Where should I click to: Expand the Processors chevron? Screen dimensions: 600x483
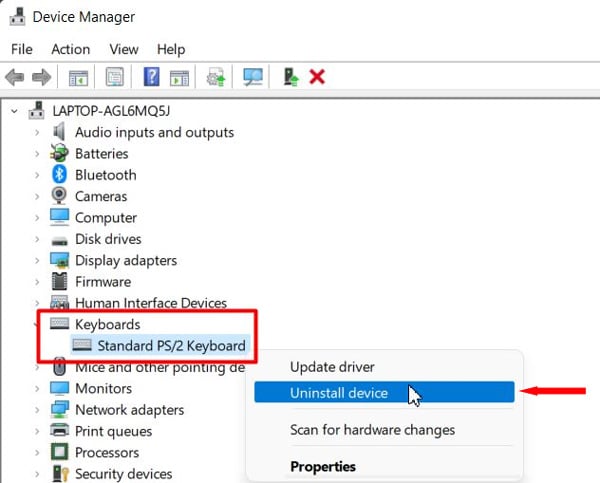37,453
